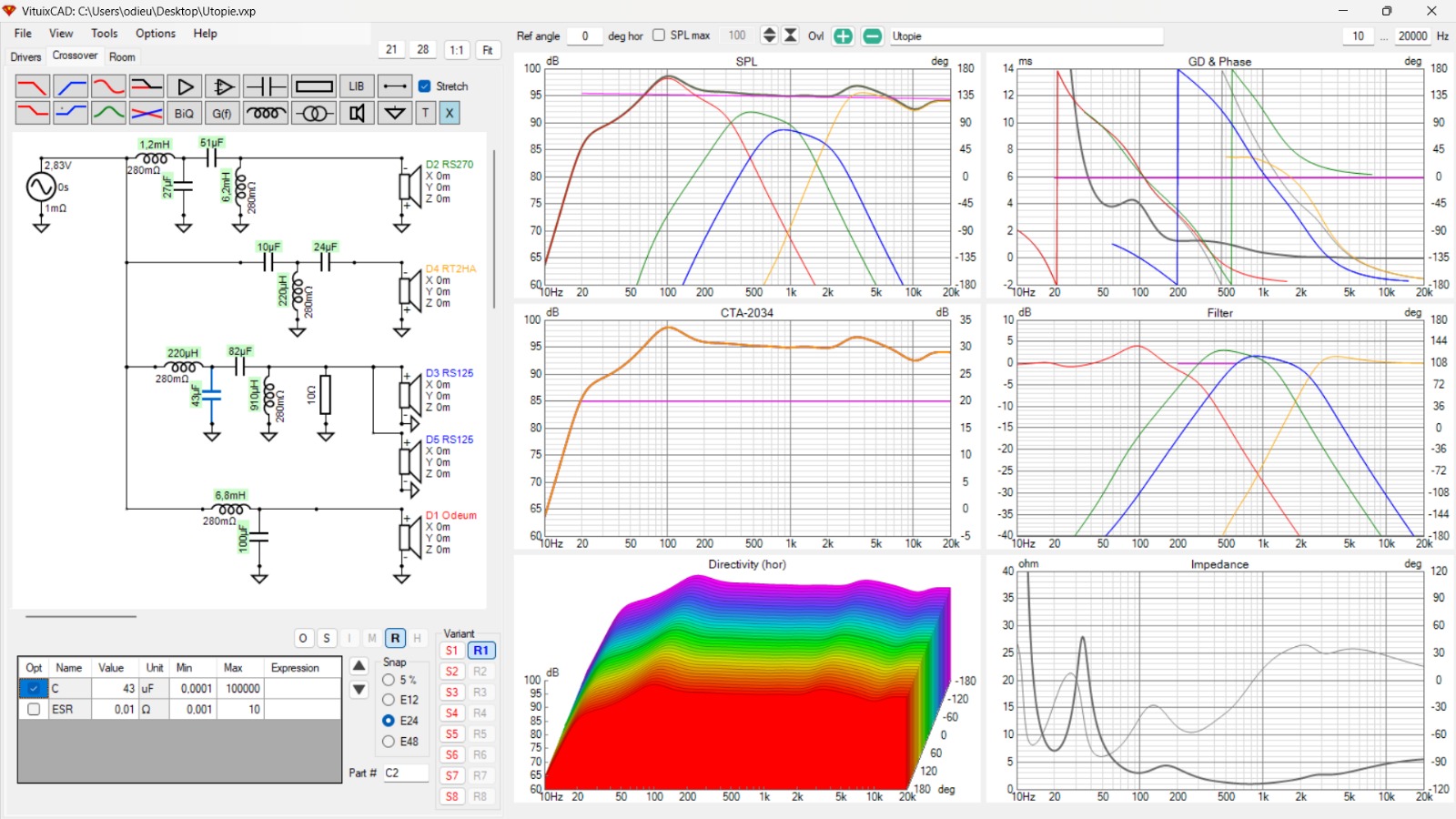
Task: Move the parameter down with the down arrow
Action: 359,690
